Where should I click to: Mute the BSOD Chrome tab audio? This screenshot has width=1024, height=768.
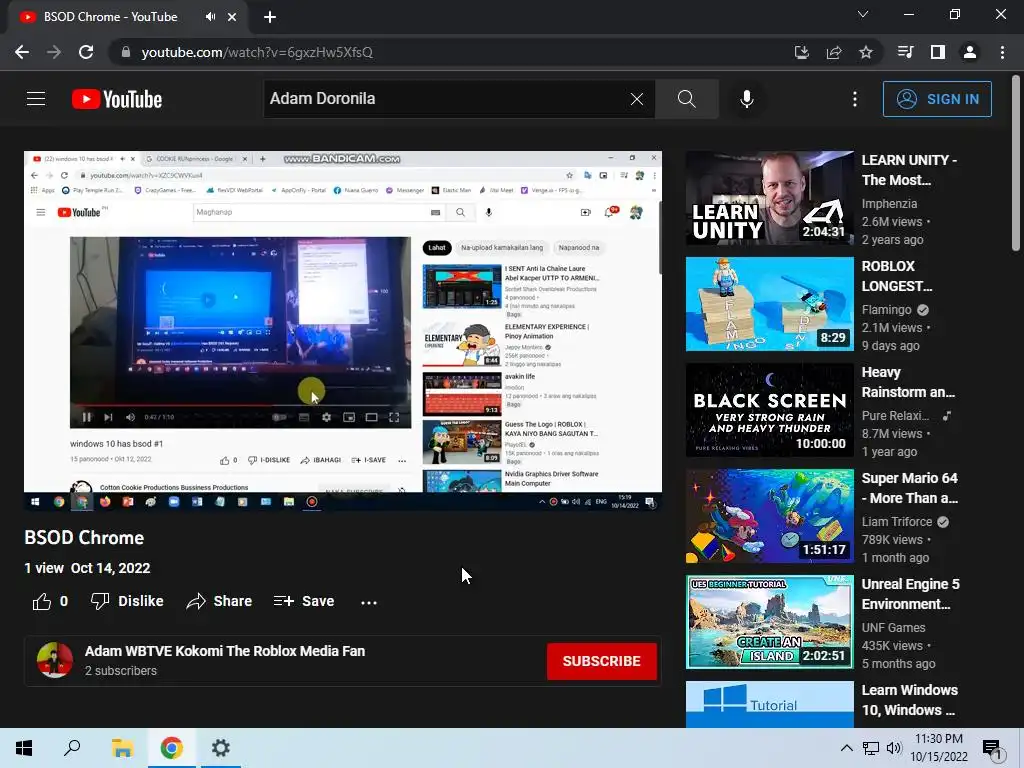click(x=210, y=17)
